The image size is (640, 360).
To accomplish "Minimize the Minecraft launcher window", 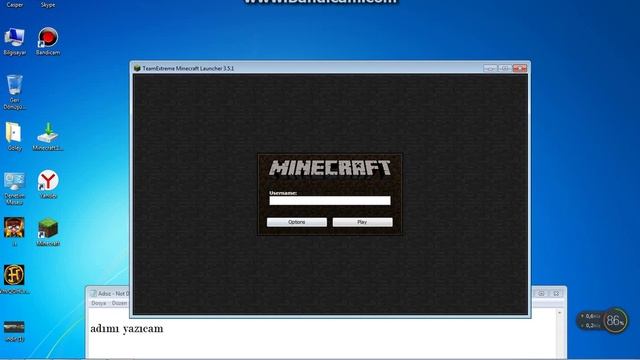I will click(x=490, y=68).
